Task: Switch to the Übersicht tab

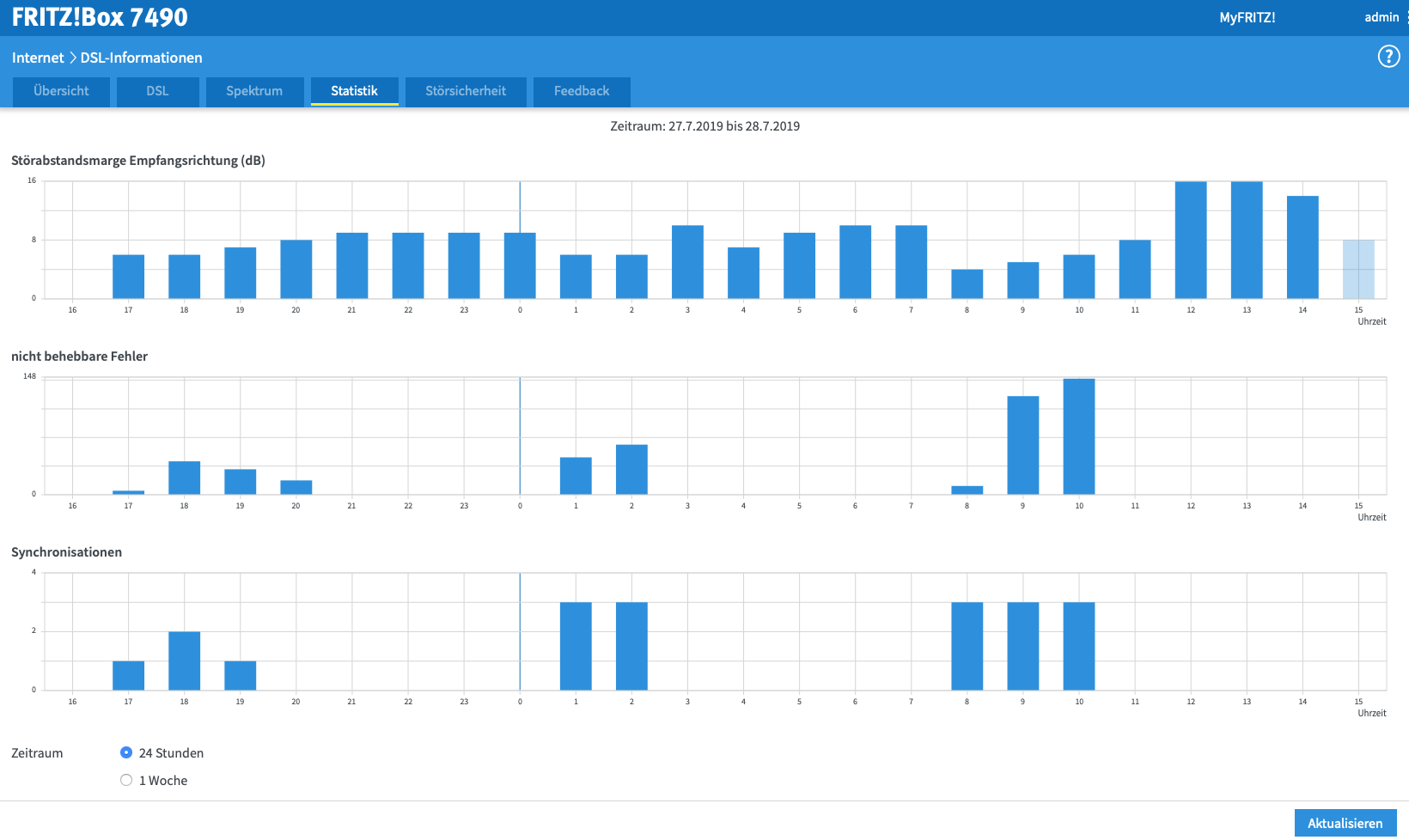Action: pos(61,91)
